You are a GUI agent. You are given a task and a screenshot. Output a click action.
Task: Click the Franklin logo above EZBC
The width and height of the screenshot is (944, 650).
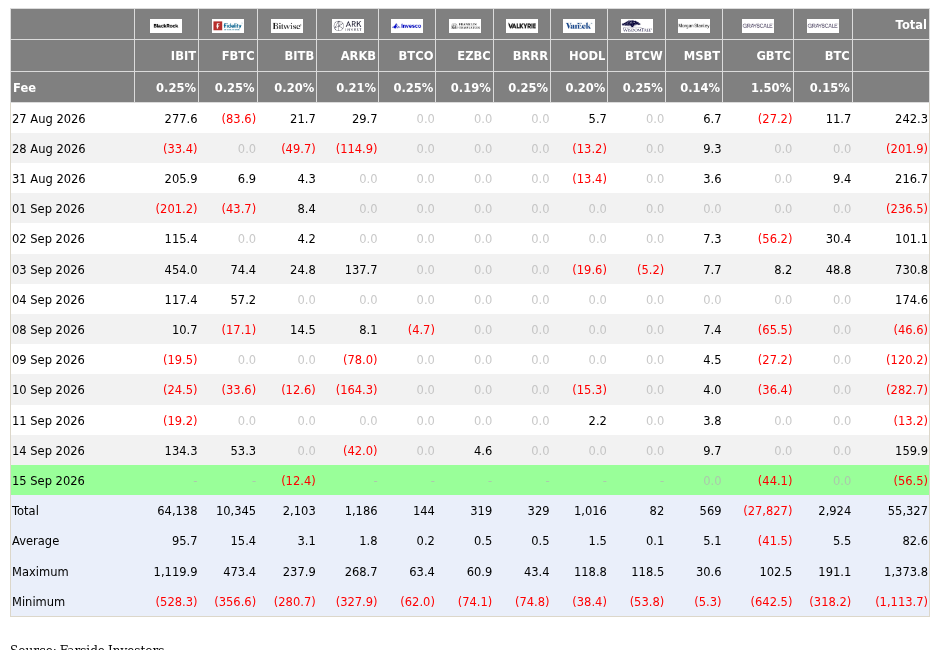(x=465, y=26)
